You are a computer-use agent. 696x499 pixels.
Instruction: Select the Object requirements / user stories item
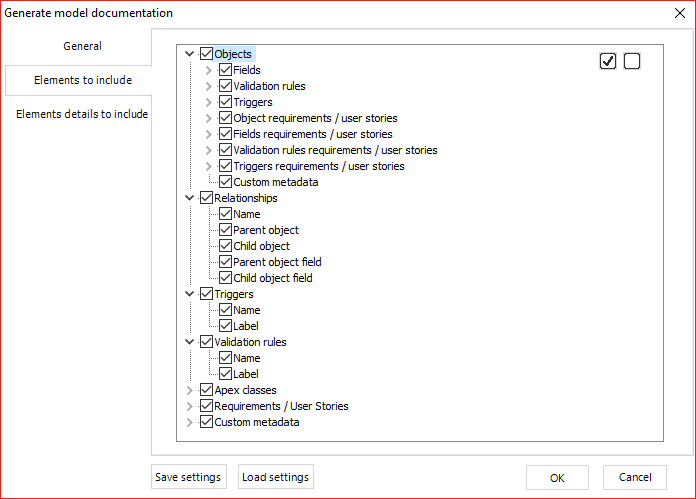[315, 118]
